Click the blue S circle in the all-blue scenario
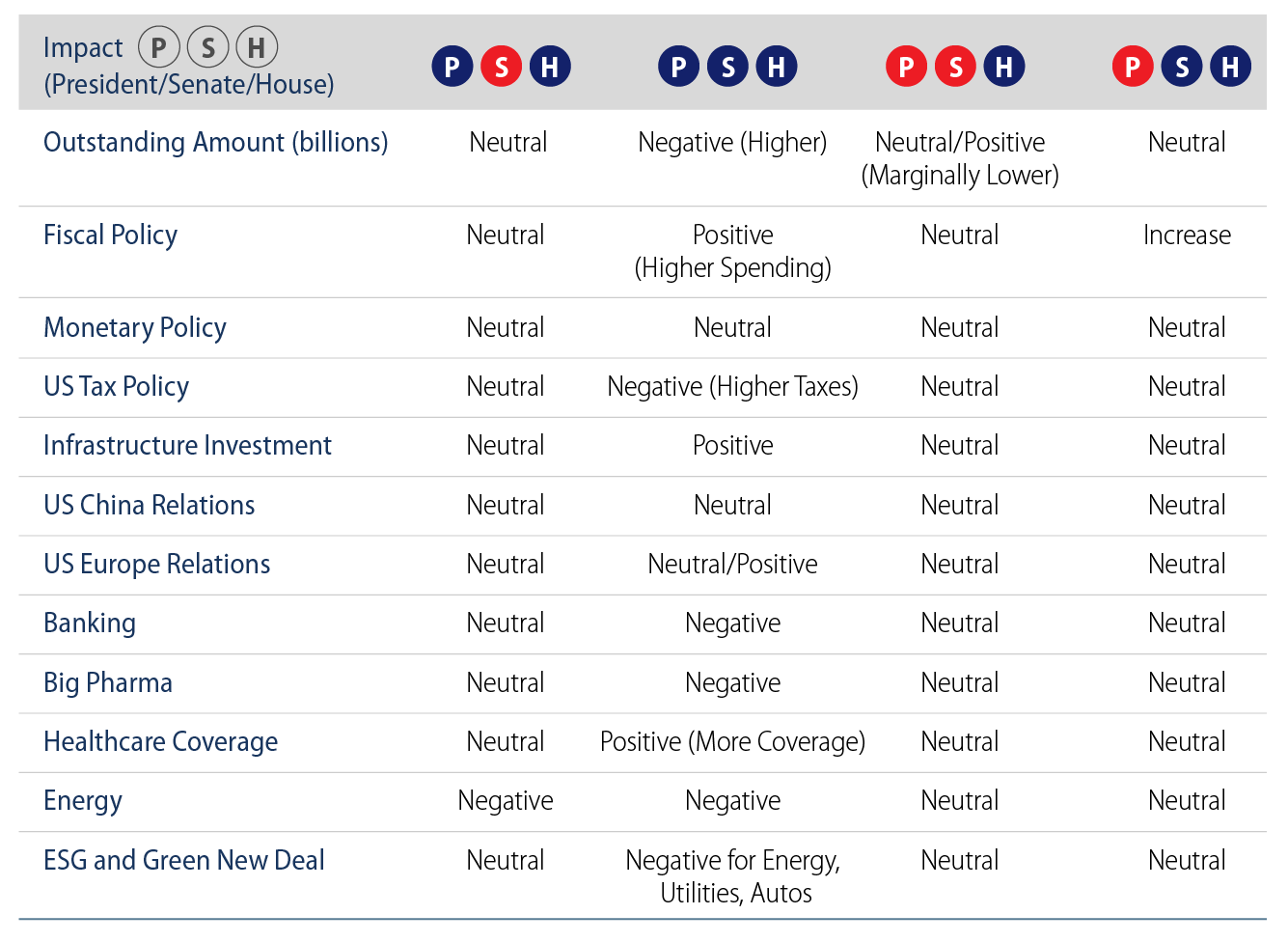The image size is (1288, 942). (728, 67)
